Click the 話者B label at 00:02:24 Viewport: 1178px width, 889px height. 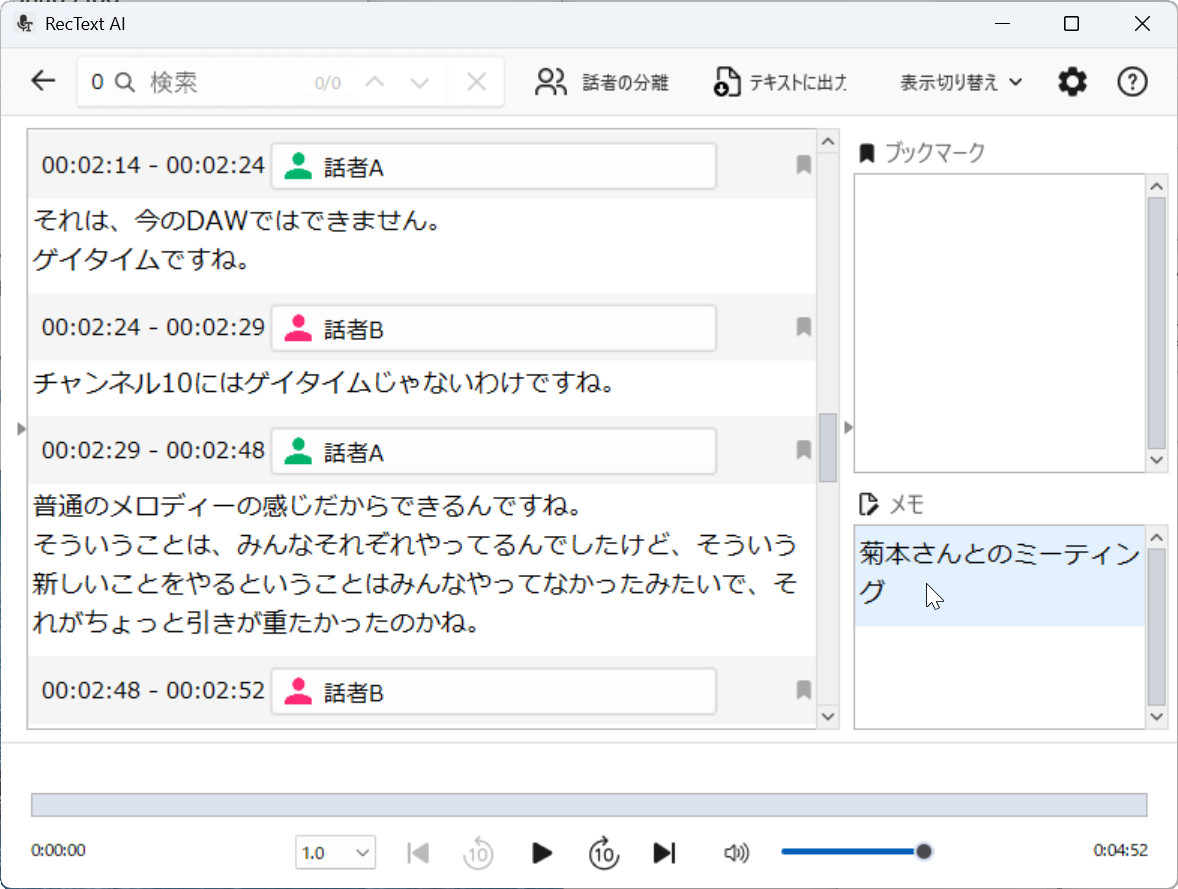coord(493,328)
